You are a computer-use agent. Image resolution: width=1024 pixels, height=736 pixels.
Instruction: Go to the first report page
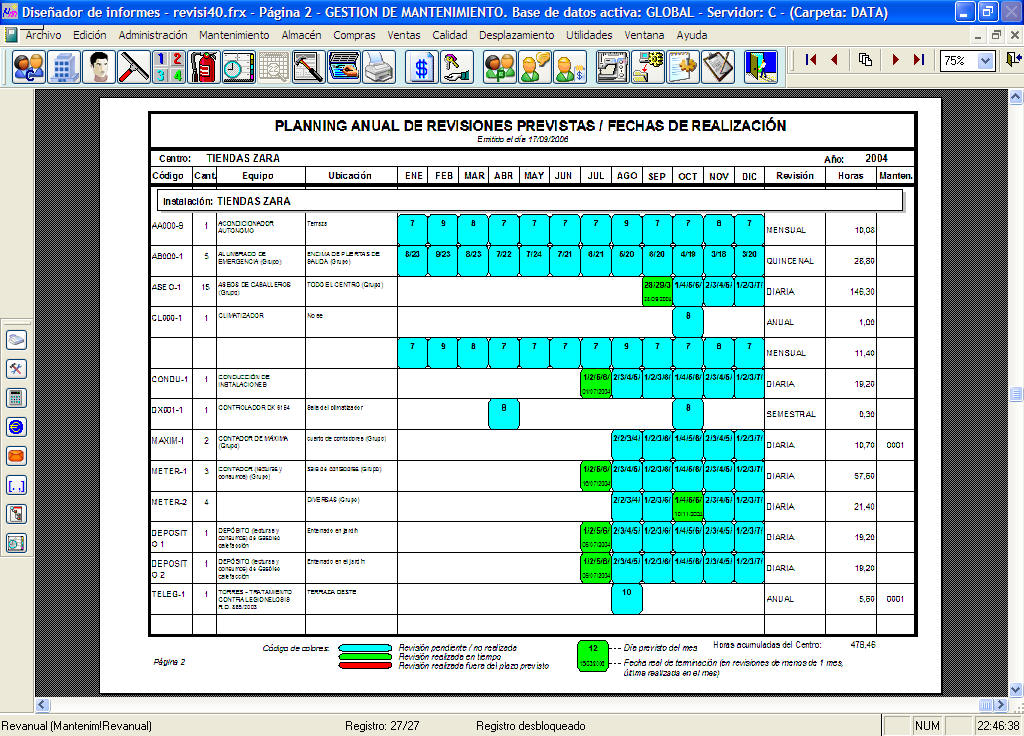[811, 60]
